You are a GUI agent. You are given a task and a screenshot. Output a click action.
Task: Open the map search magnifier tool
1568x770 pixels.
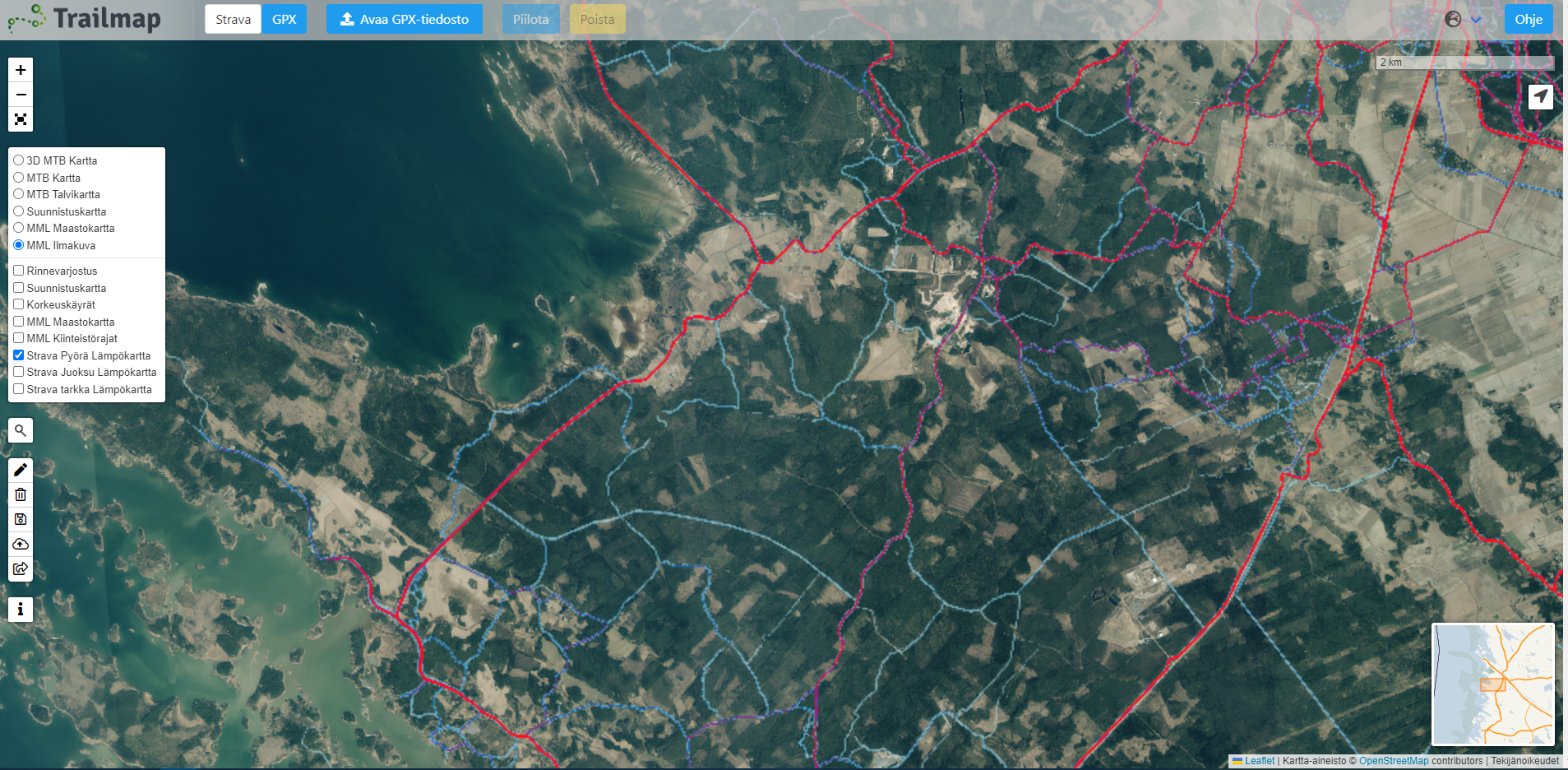21,430
